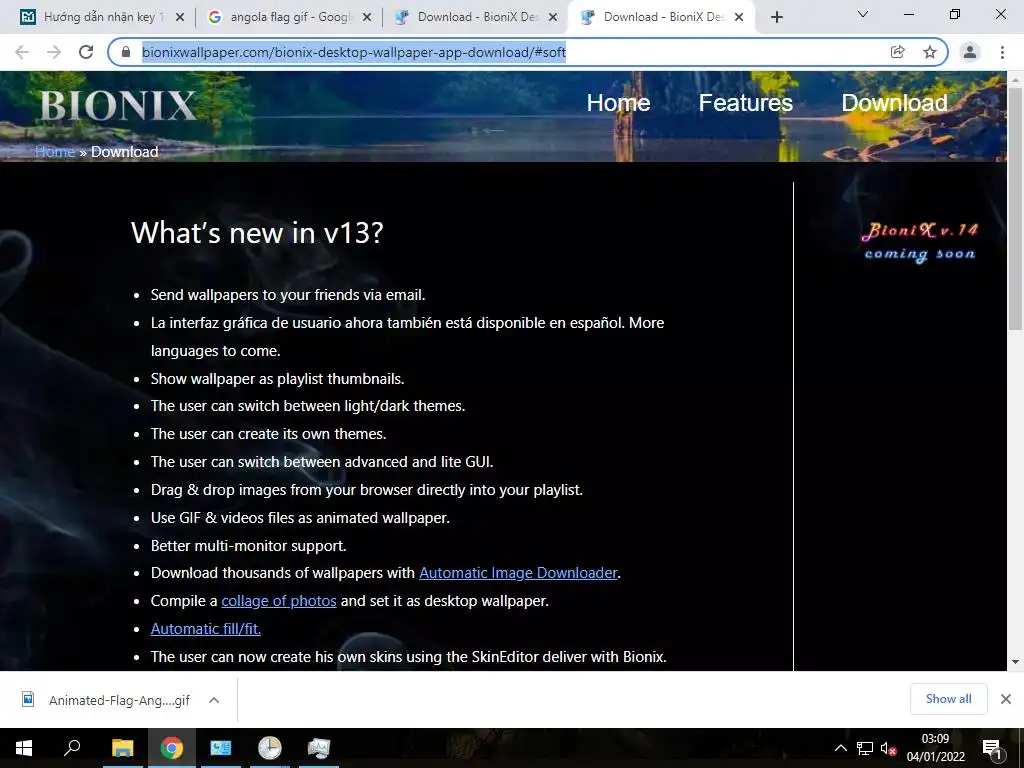Viewport: 1024px width, 768px height.
Task: Click text 'Better multi-monitor support.'
Action: tap(249, 546)
